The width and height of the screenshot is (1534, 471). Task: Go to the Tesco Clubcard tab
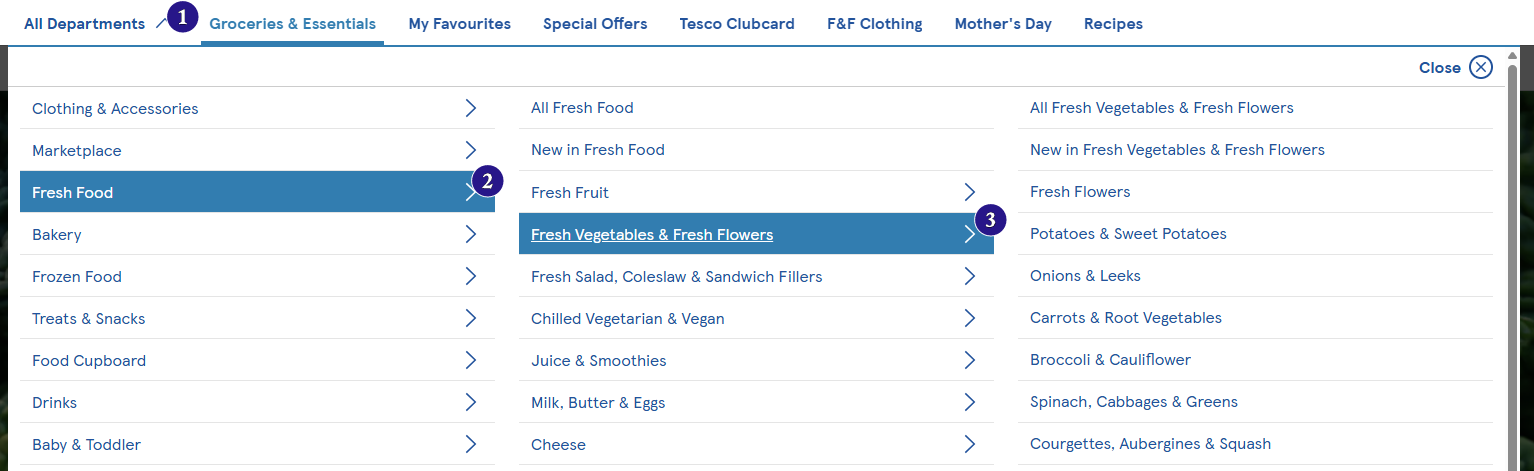tap(737, 24)
